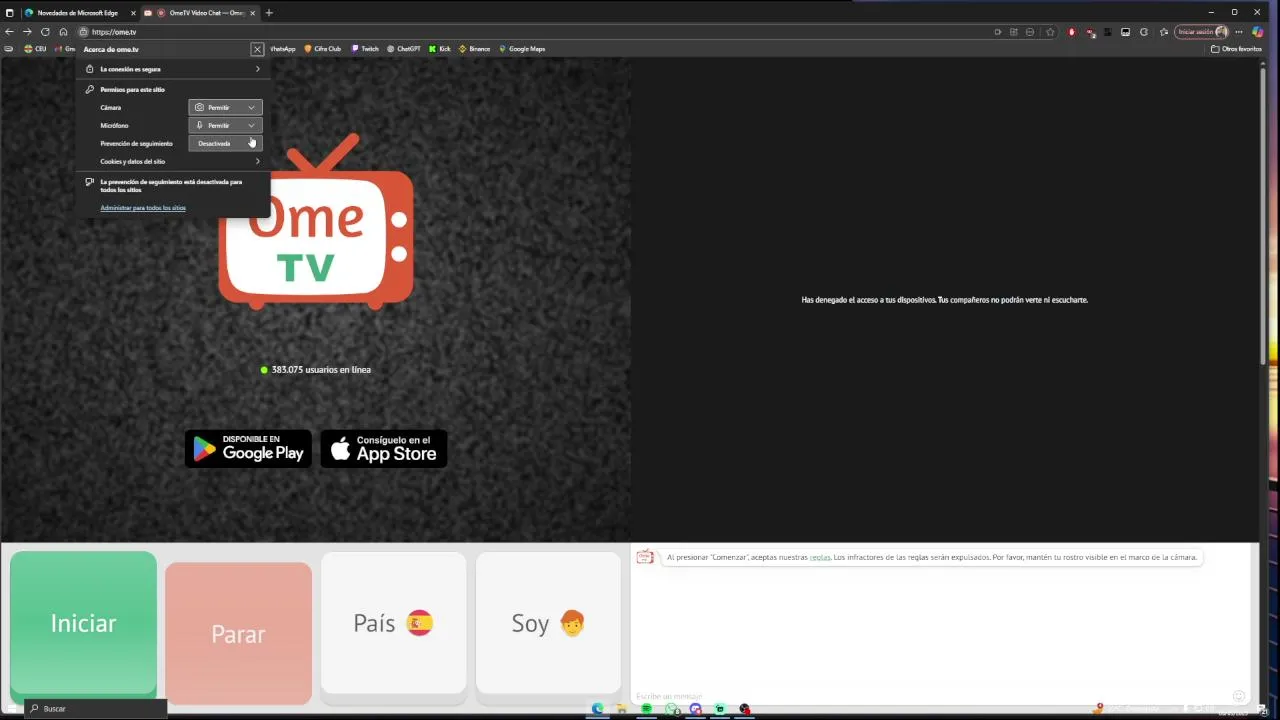Open the emoji picker in chat

click(1239, 696)
